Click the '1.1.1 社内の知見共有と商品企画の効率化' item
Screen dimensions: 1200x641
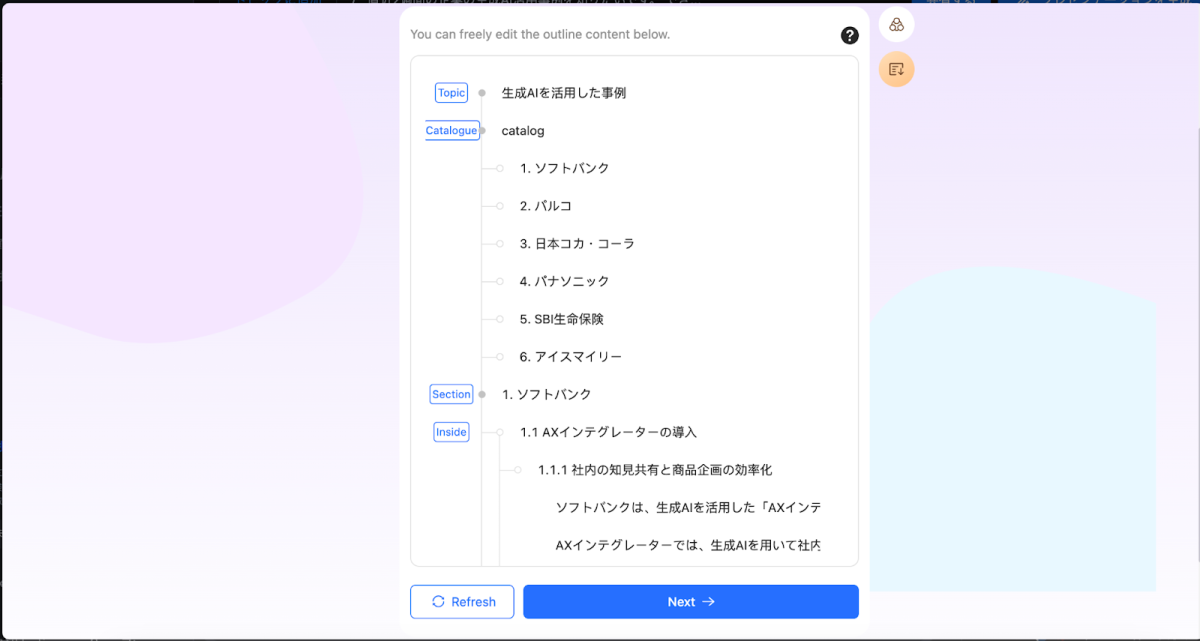click(x=655, y=470)
